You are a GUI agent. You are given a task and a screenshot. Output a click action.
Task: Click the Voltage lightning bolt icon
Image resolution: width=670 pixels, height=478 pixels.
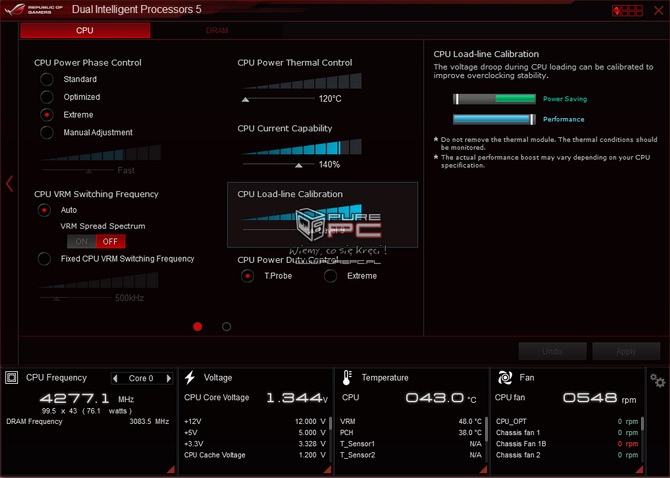pos(190,378)
